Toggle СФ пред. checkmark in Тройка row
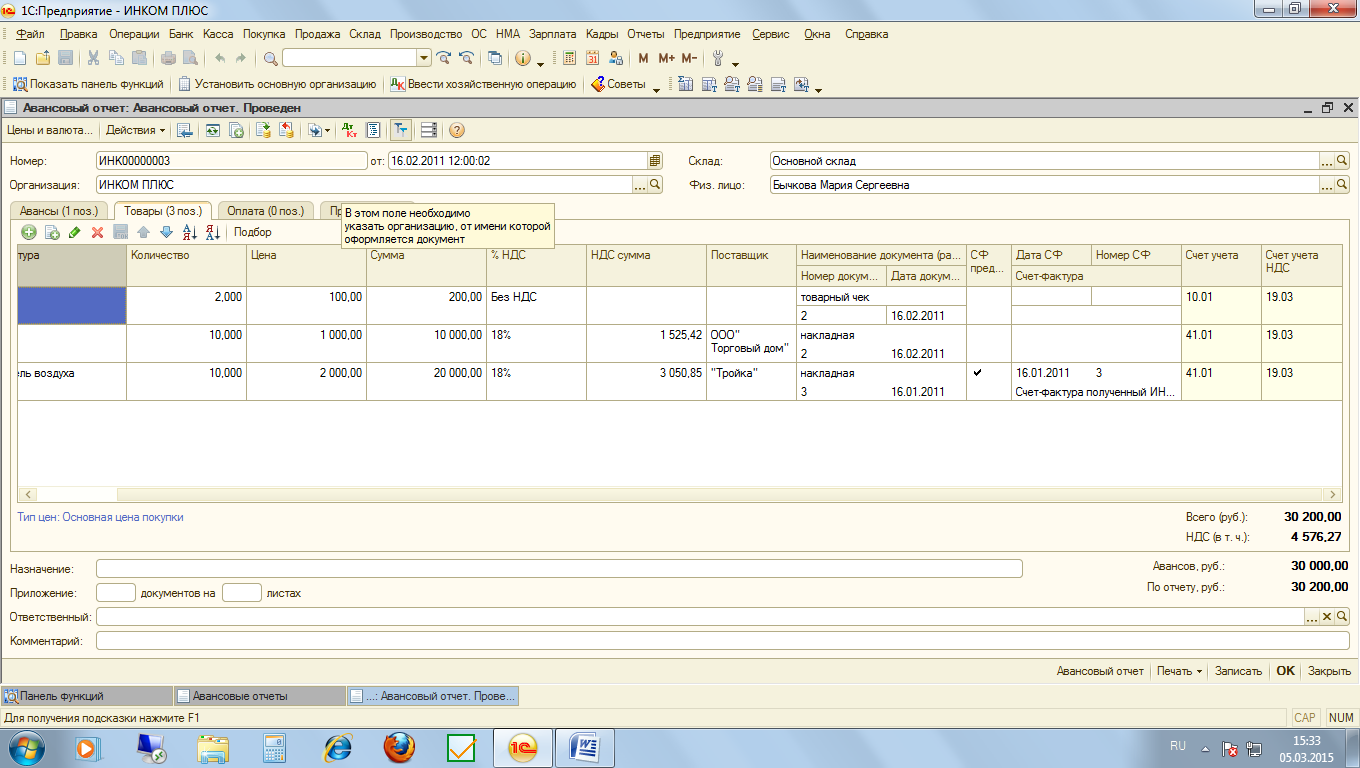 [978, 373]
